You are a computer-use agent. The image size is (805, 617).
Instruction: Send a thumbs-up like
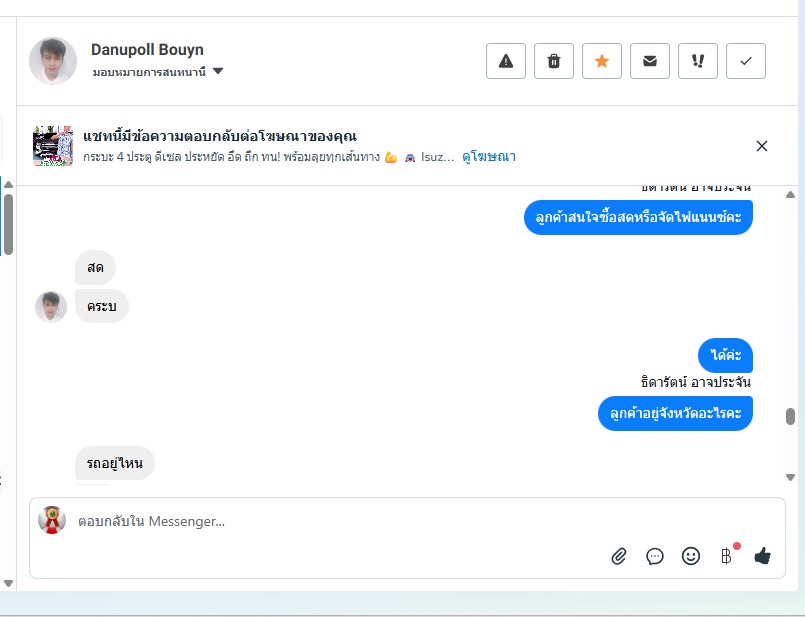point(762,556)
